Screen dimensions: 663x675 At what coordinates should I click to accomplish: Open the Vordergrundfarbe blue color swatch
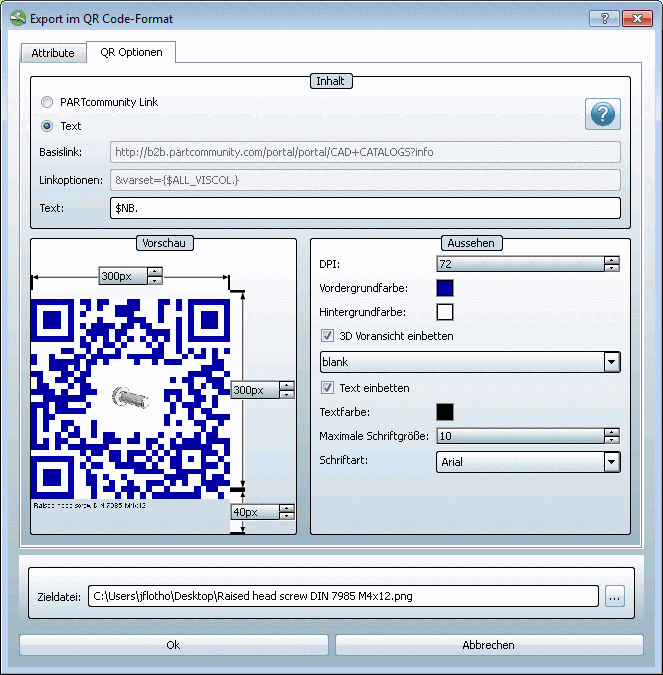445,288
